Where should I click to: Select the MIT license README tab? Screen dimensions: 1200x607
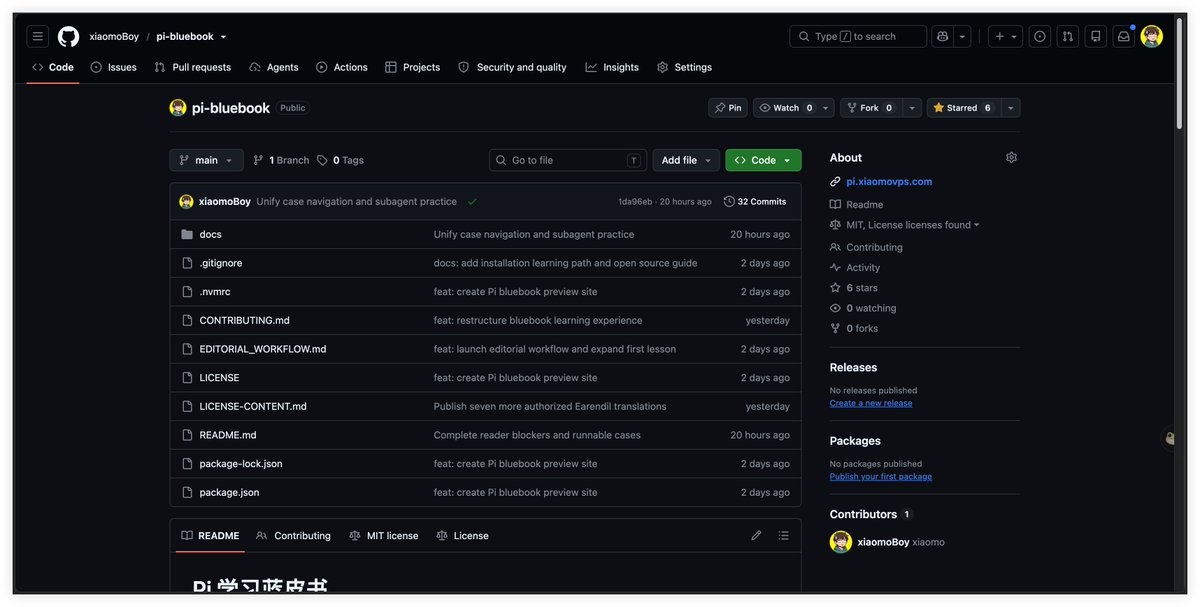[384, 536]
